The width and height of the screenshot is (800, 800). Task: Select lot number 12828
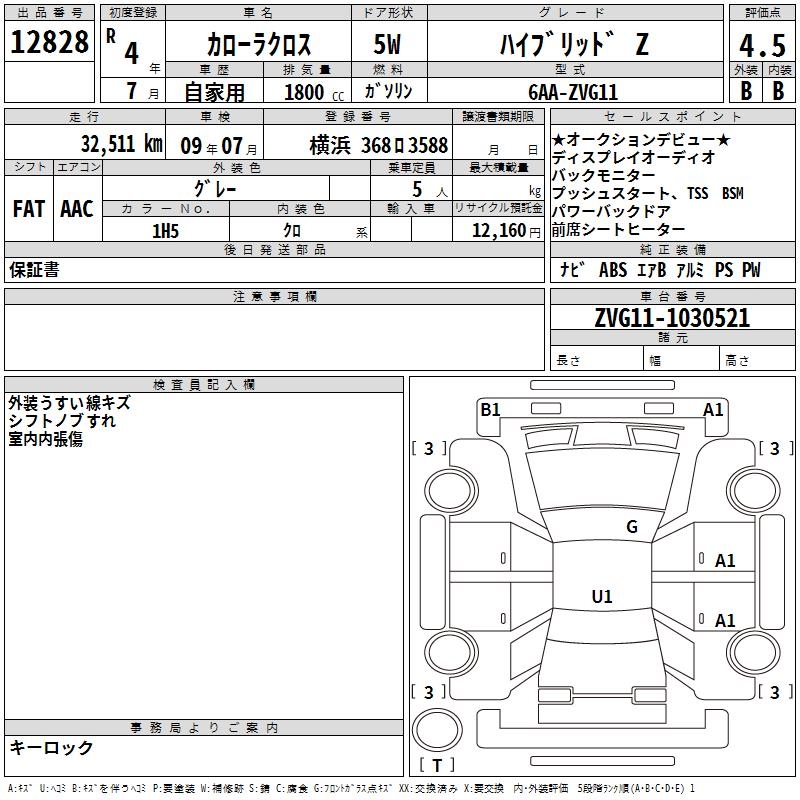50,43
